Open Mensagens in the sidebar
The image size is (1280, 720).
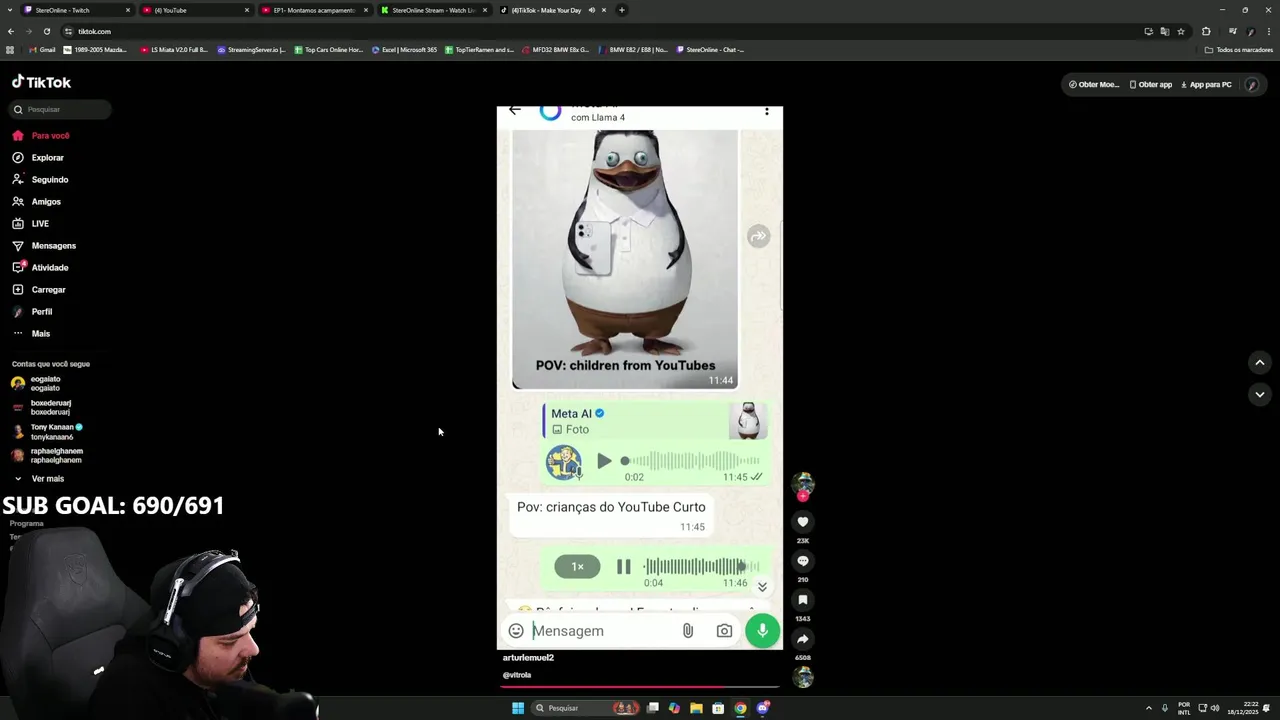pos(44,245)
